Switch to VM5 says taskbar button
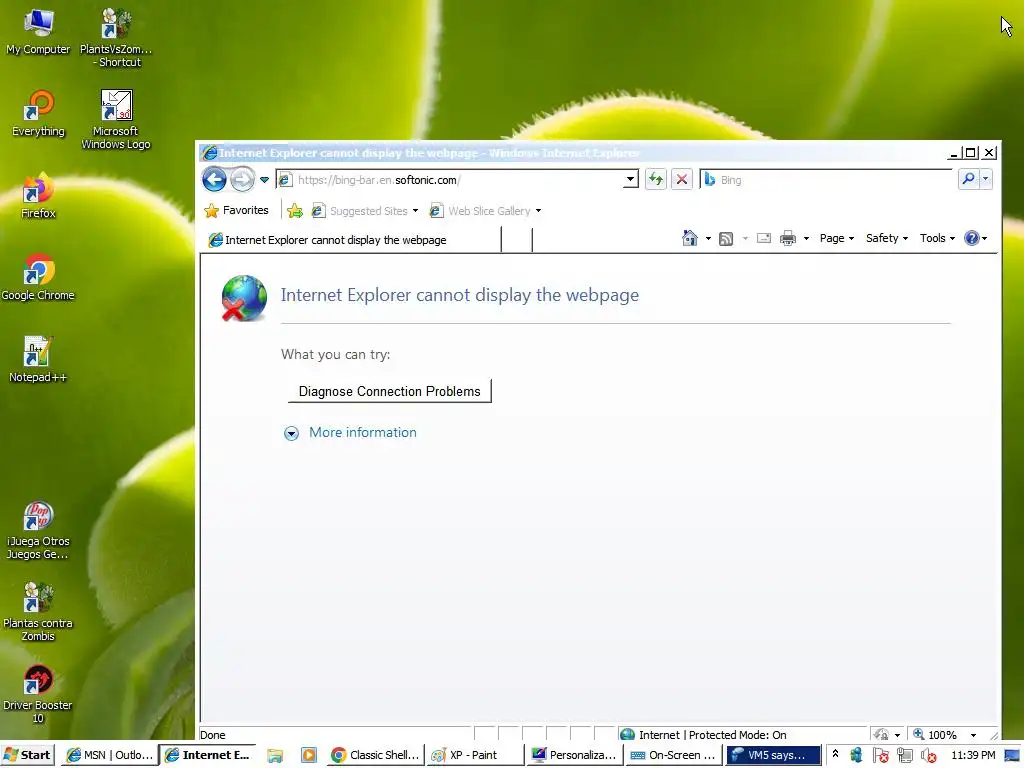The height and width of the screenshot is (768, 1024). point(773,755)
